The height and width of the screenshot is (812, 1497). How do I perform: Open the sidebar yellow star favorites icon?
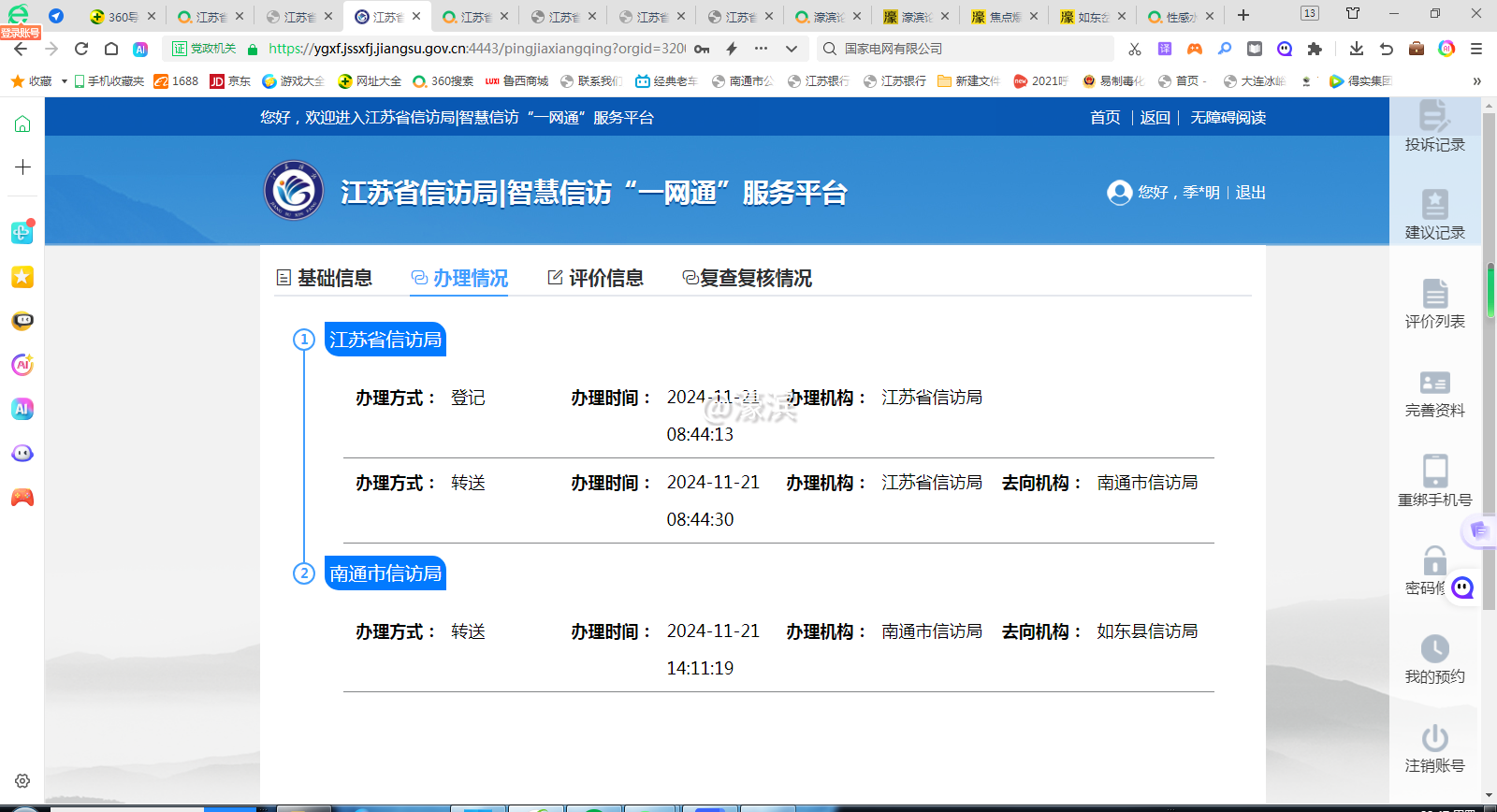pos(22,277)
